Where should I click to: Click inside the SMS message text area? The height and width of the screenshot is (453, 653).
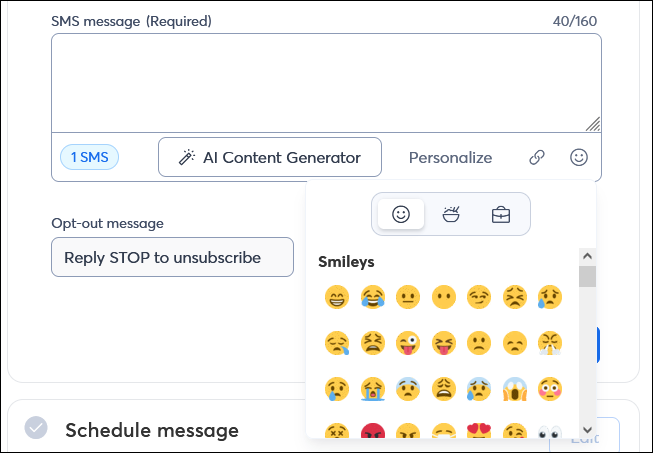coord(326,83)
